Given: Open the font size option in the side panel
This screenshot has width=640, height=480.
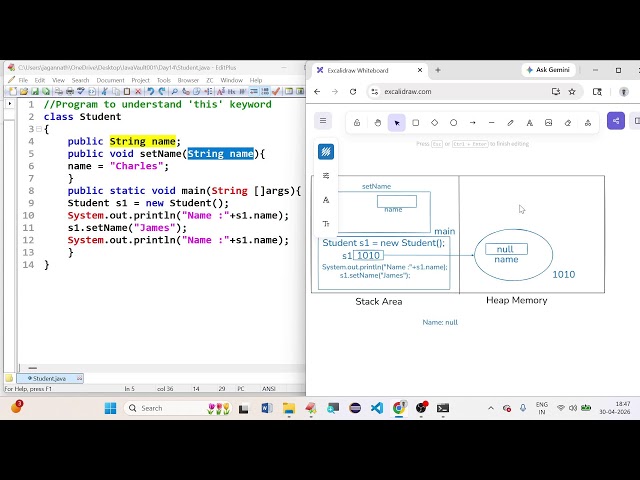Looking at the screenshot, I should (326, 224).
